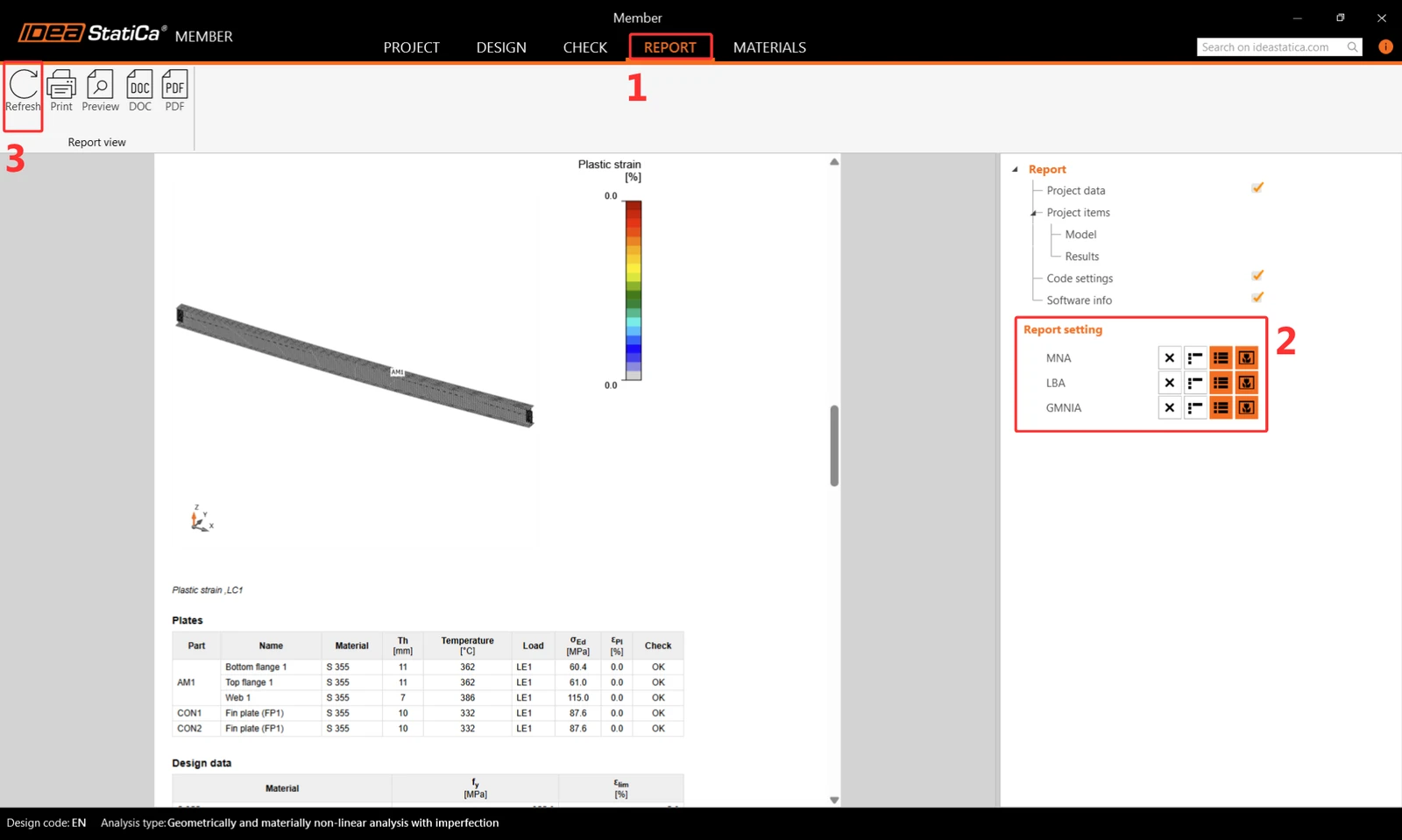Select the REPORT tab
This screenshot has width=1402, height=840.
(670, 47)
